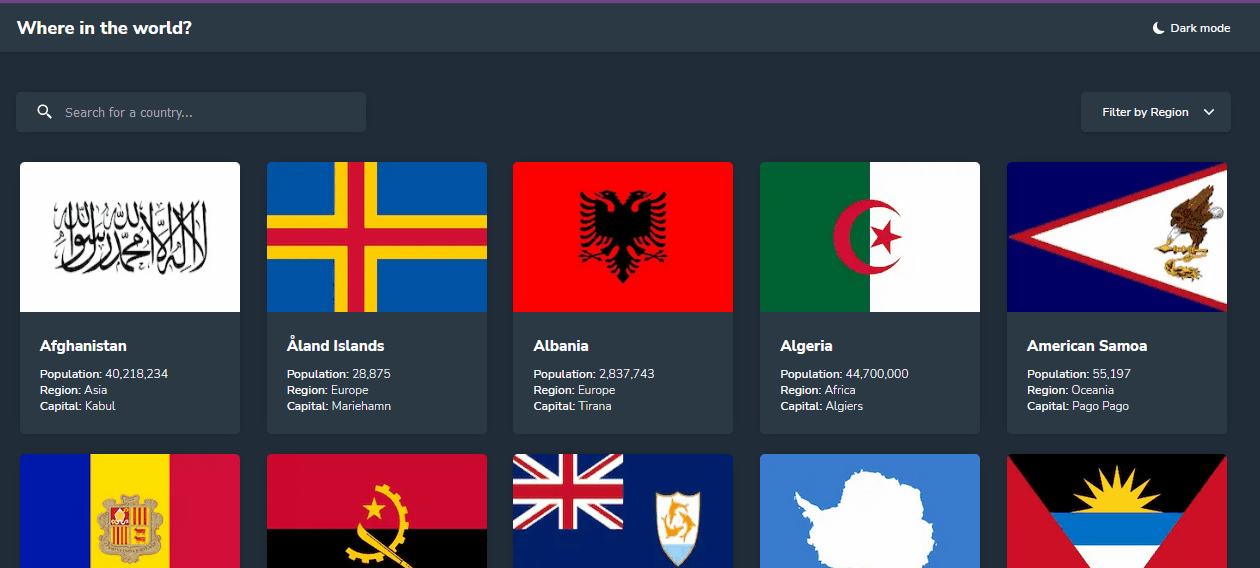Open the Afghanistan flag image
Viewport: 1260px width, 568px height.
coord(130,237)
